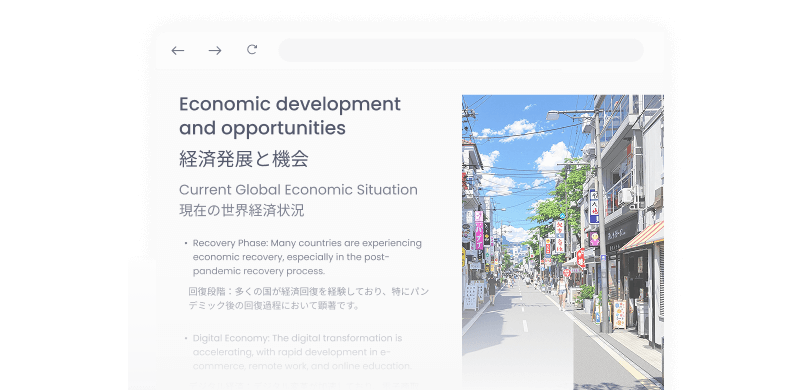This screenshot has width=792, height=390.
Task: Open the Japanese street photo
Action: pyautogui.click(x=563, y=242)
